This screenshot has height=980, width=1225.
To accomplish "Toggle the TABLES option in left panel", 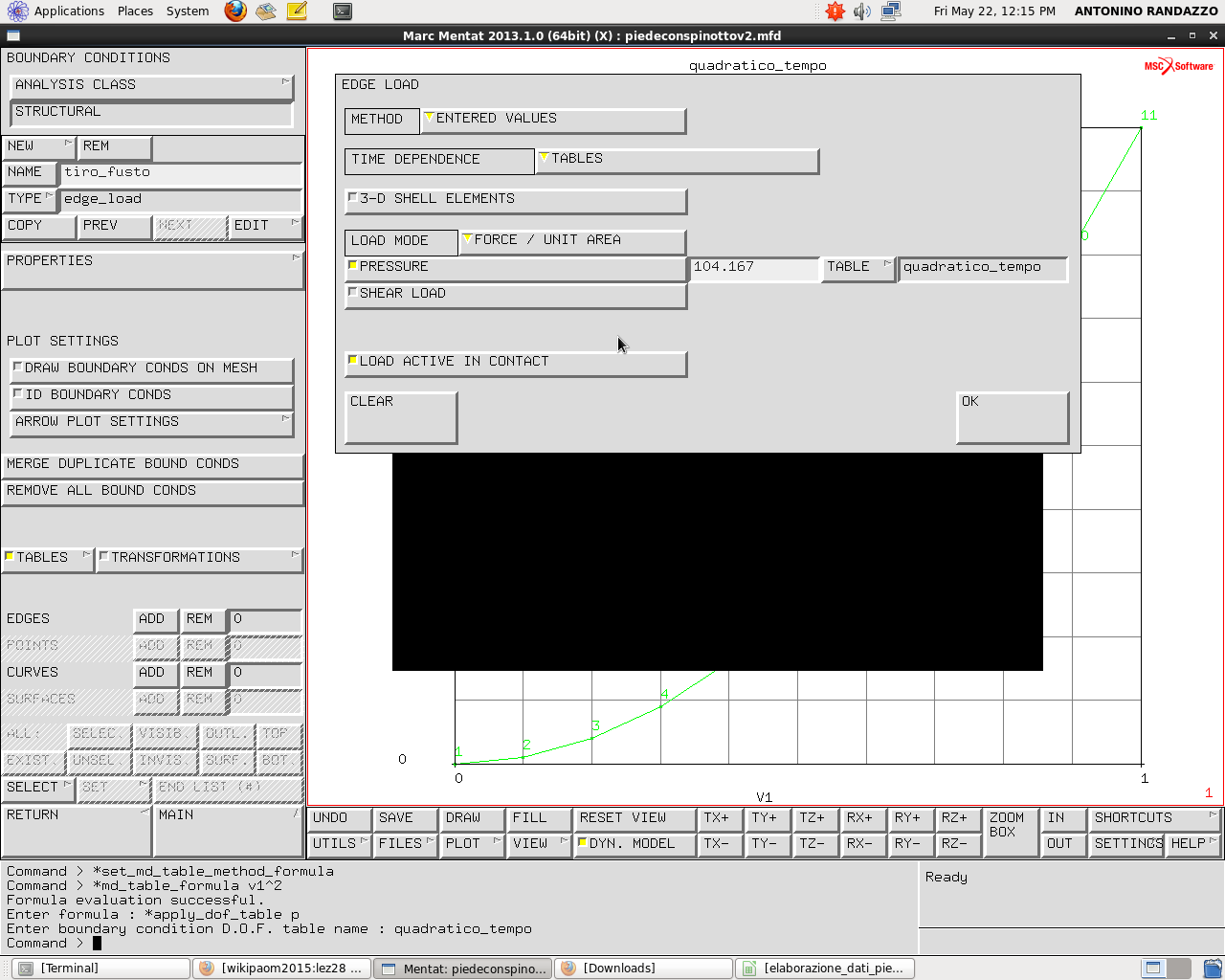I will click(48, 559).
